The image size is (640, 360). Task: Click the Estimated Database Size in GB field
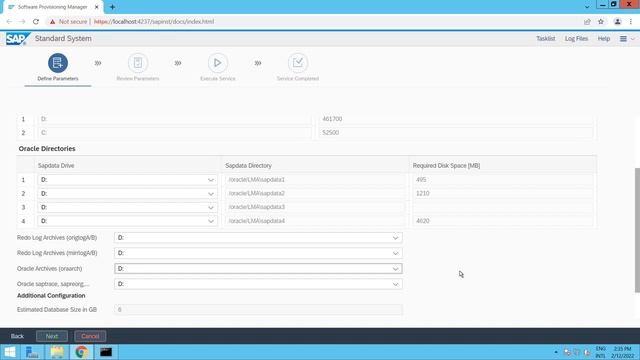click(258, 310)
